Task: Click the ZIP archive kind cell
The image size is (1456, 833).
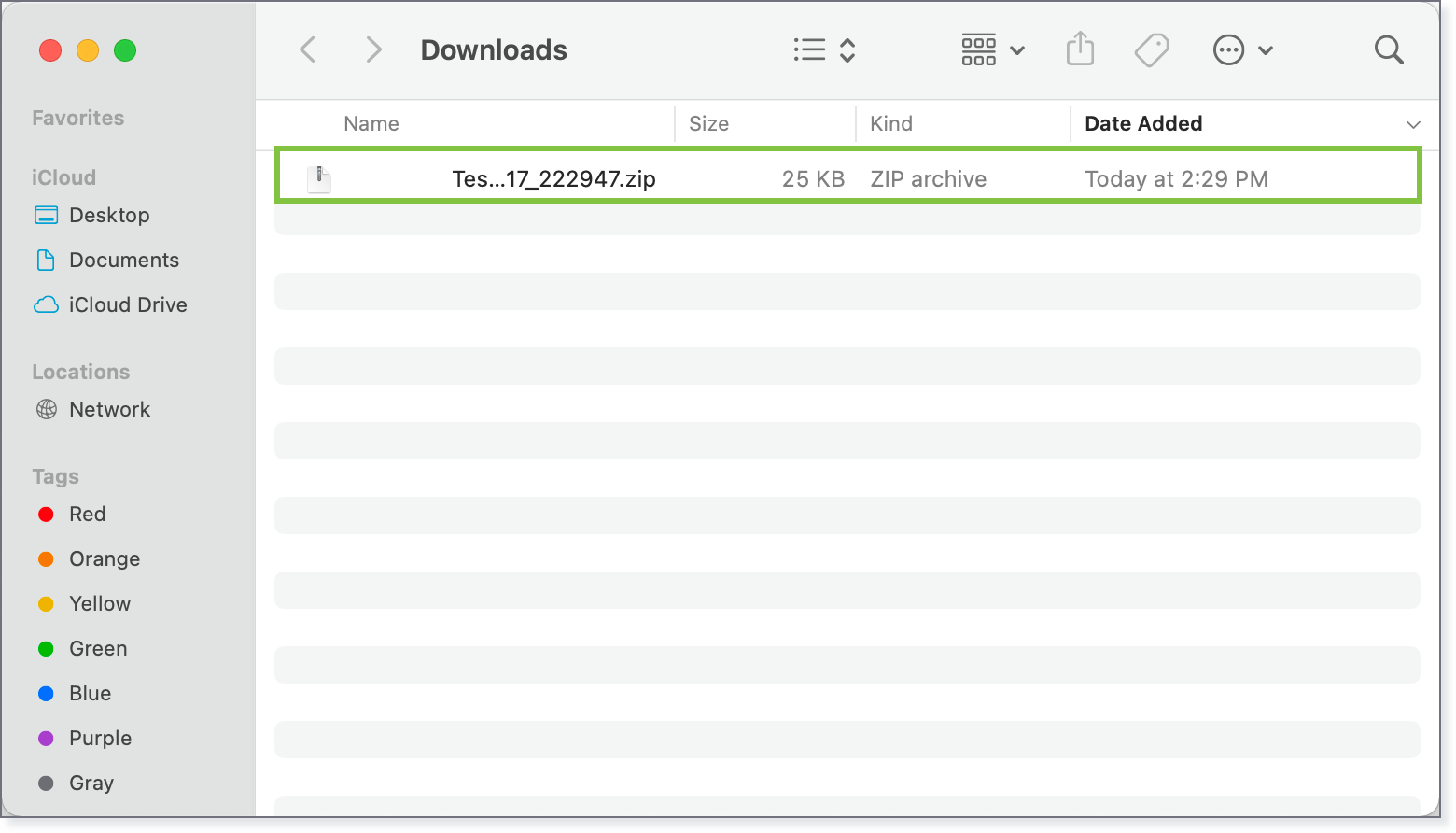Action: click(x=928, y=178)
